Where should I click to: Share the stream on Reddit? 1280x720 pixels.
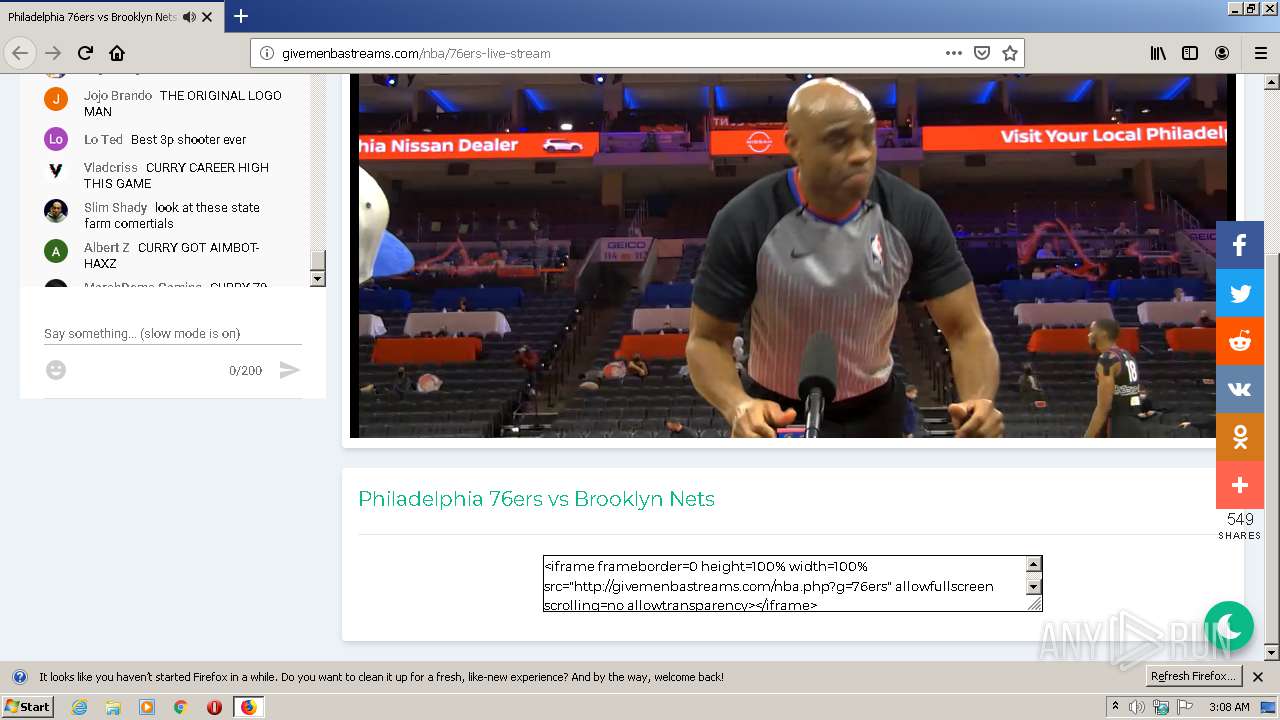(1240, 341)
